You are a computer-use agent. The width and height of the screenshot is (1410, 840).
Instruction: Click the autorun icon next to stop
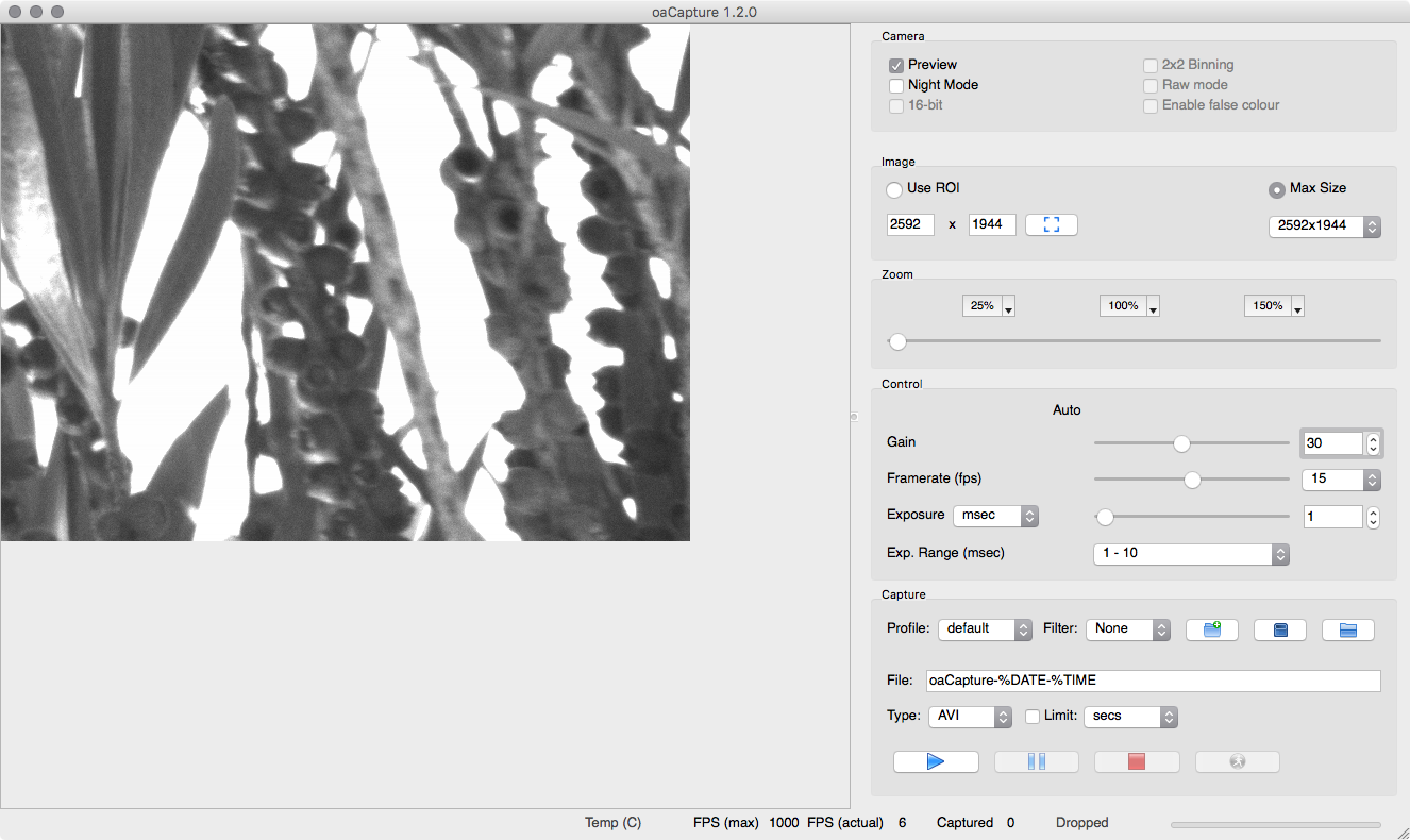point(1237,761)
